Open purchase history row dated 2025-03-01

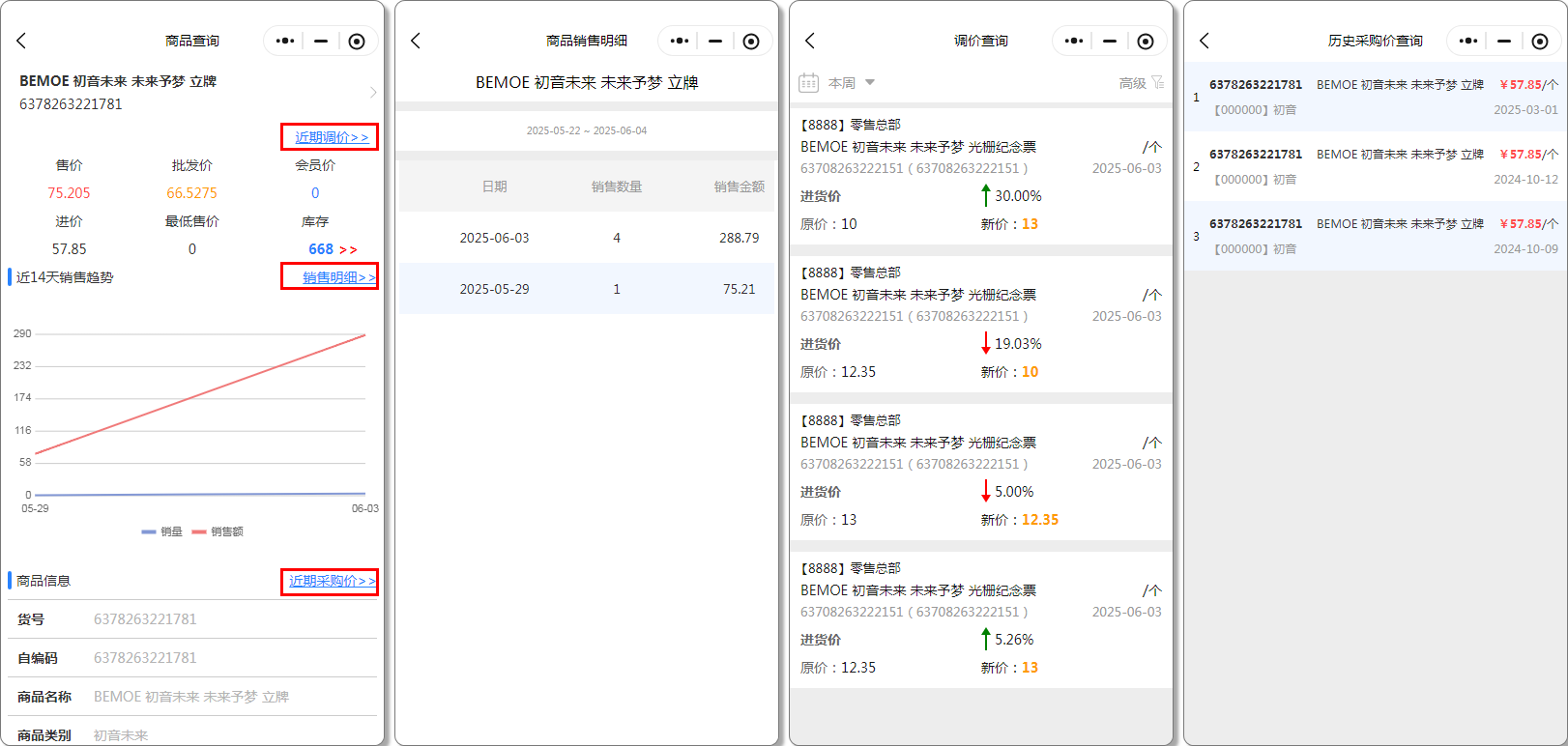click(1376, 97)
